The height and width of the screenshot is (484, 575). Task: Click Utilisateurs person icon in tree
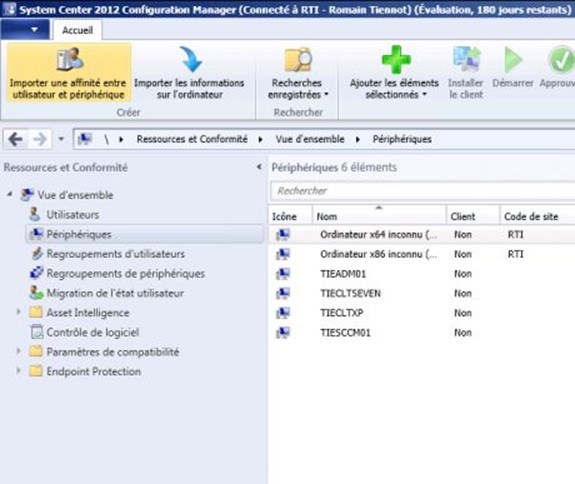(x=35, y=214)
